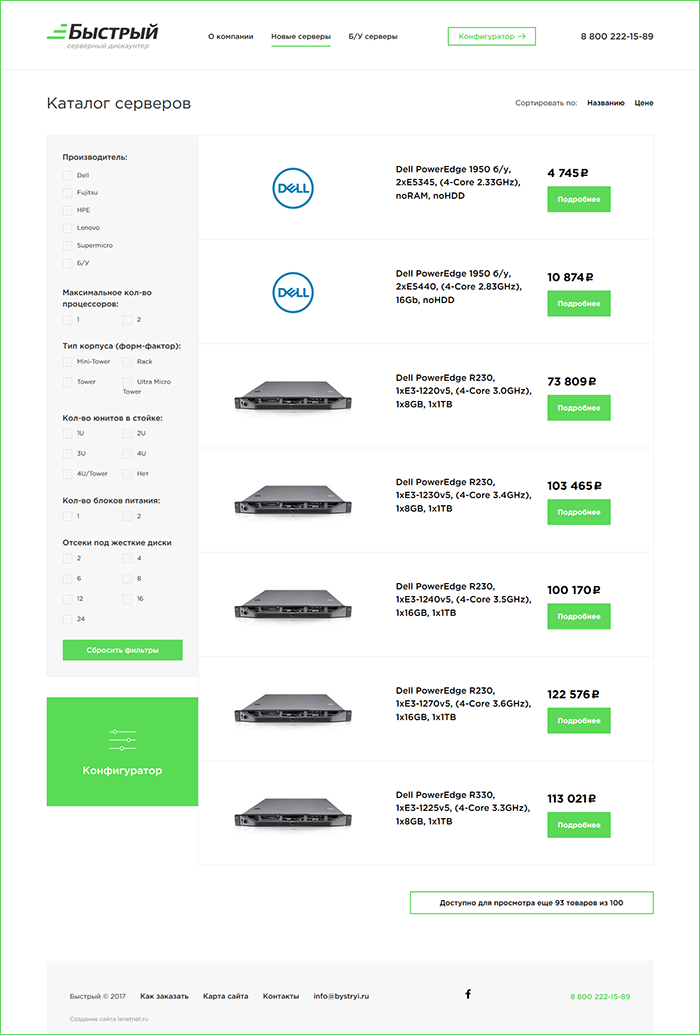The width and height of the screenshot is (700, 1035).
Task: Tick the Lenovo manufacturer checkbox
Action: tap(67, 228)
